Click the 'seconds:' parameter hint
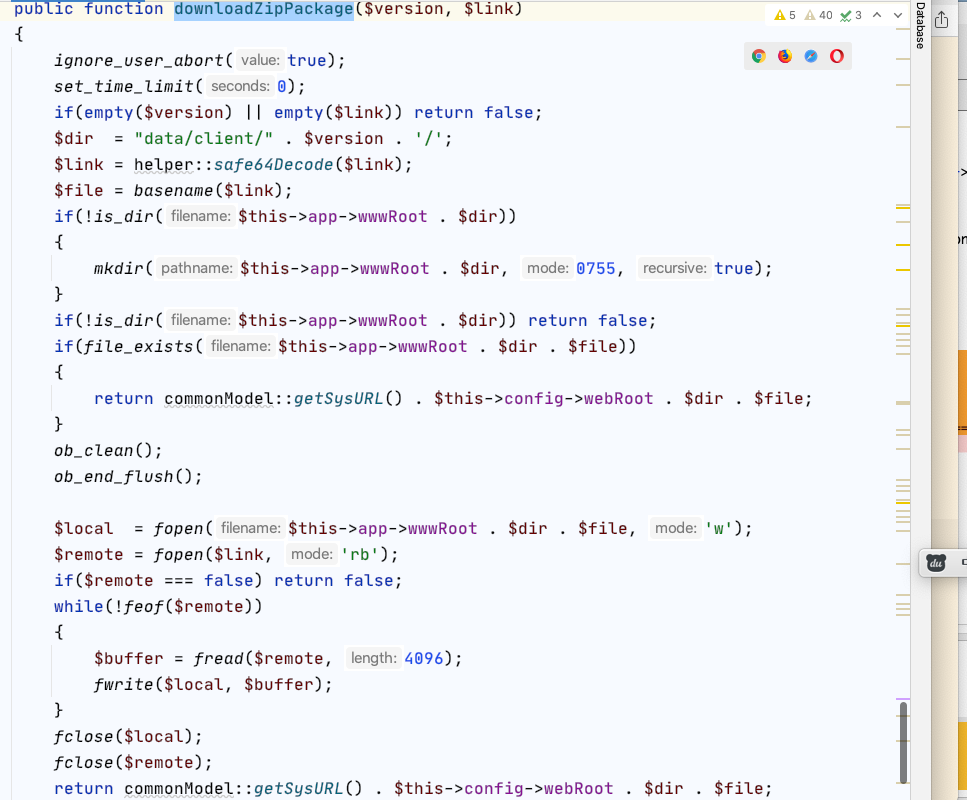Viewport: 967px width, 800px height. click(x=240, y=86)
